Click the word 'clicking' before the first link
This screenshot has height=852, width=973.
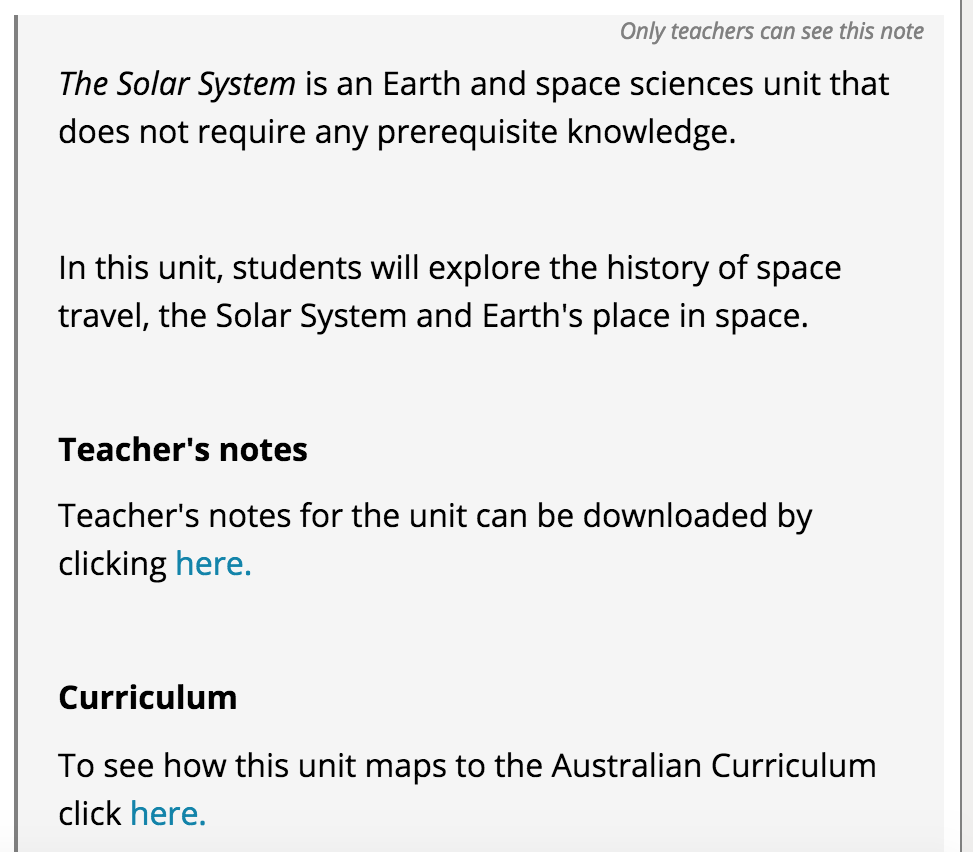(x=112, y=564)
